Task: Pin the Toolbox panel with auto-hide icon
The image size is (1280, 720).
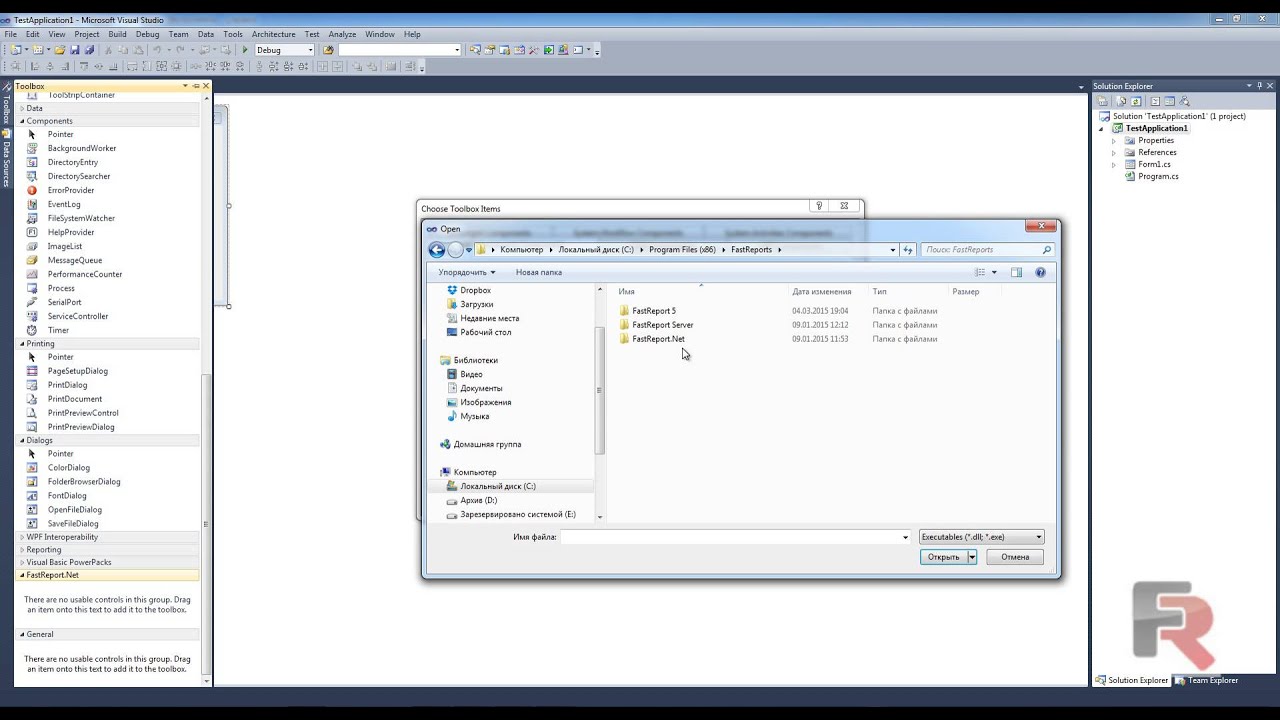Action: [196, 86]
